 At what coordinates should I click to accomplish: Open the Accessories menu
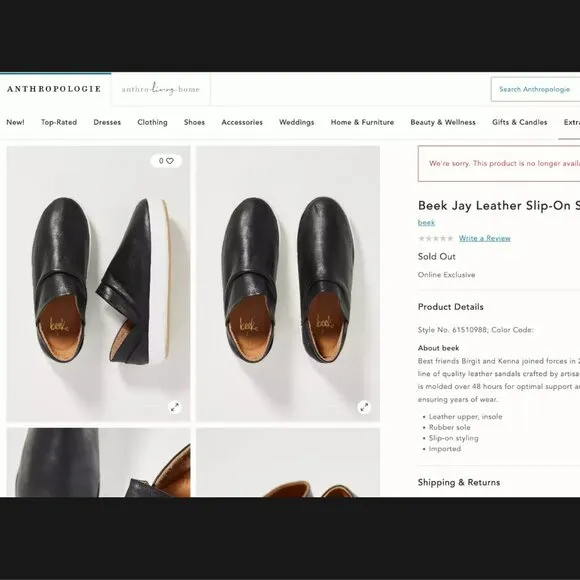click(242, 122)
